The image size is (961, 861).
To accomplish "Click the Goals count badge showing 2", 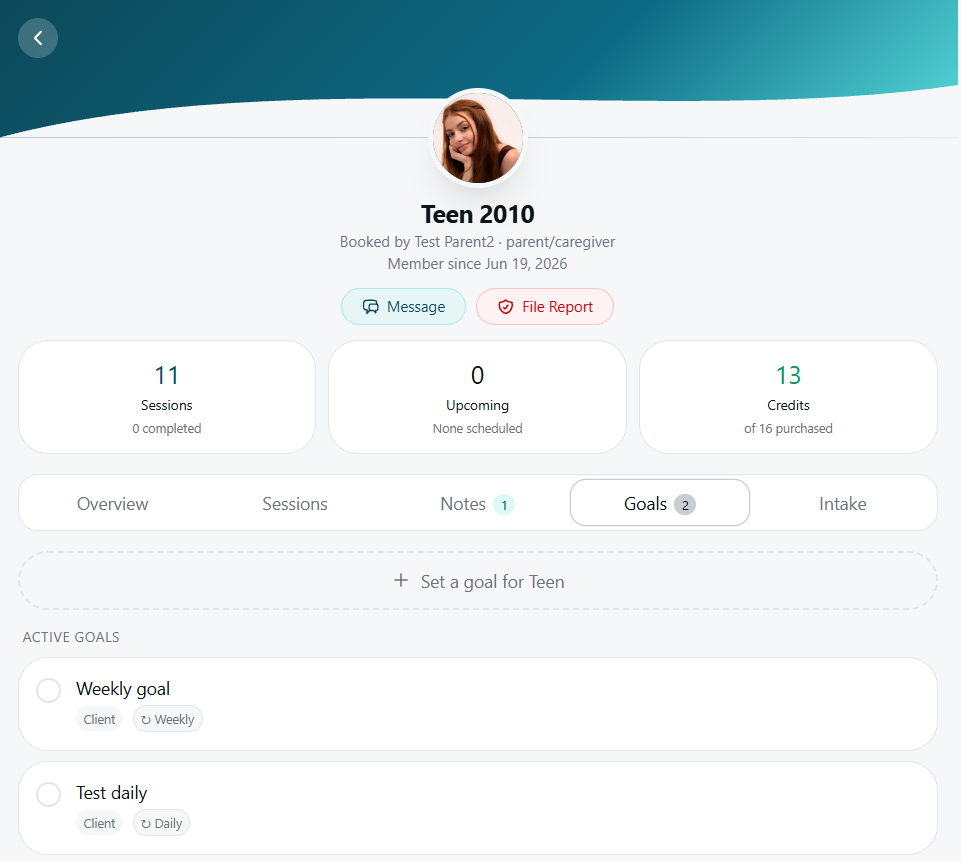I will (x=685, y=505).
